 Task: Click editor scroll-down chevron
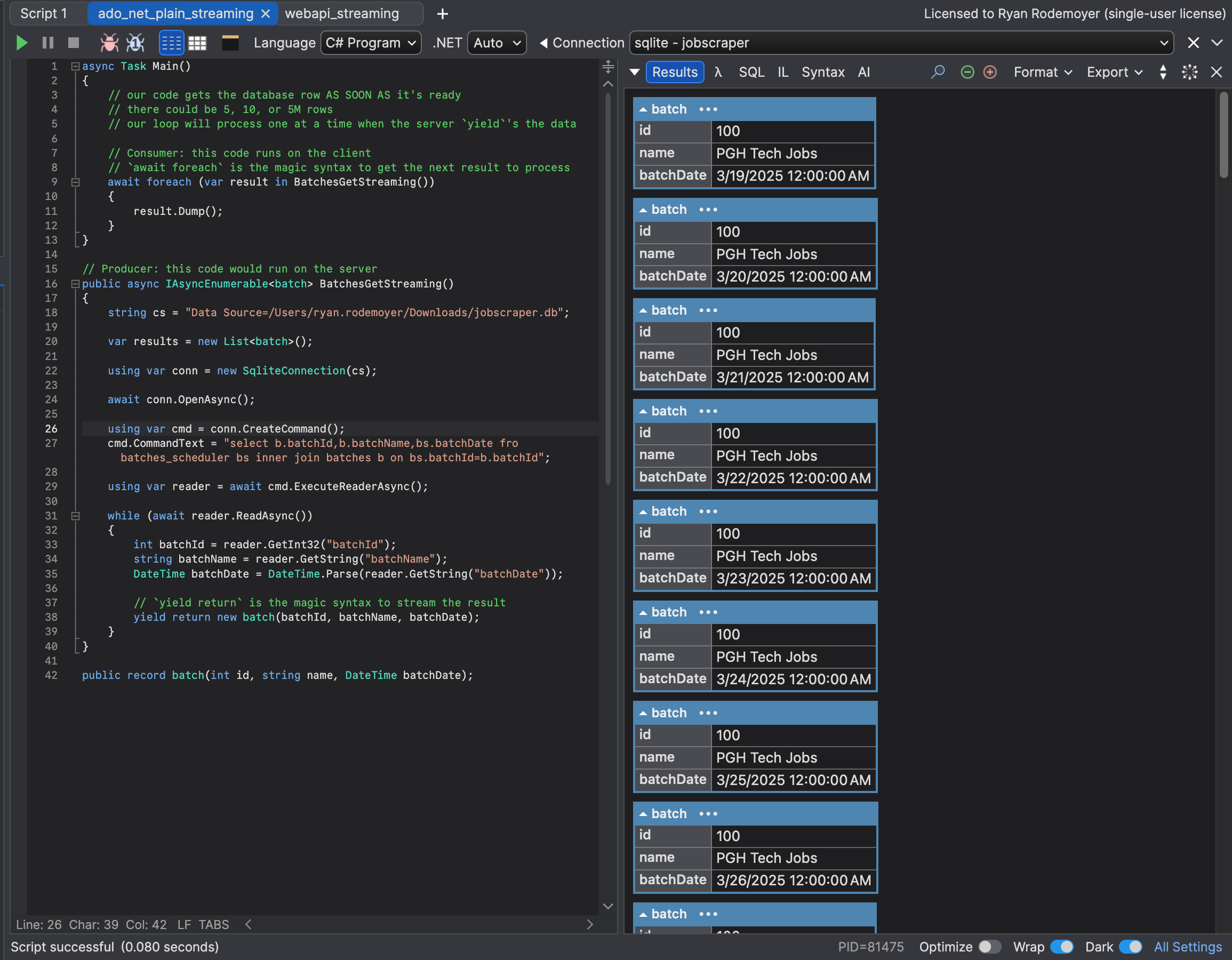pos(607,907)
